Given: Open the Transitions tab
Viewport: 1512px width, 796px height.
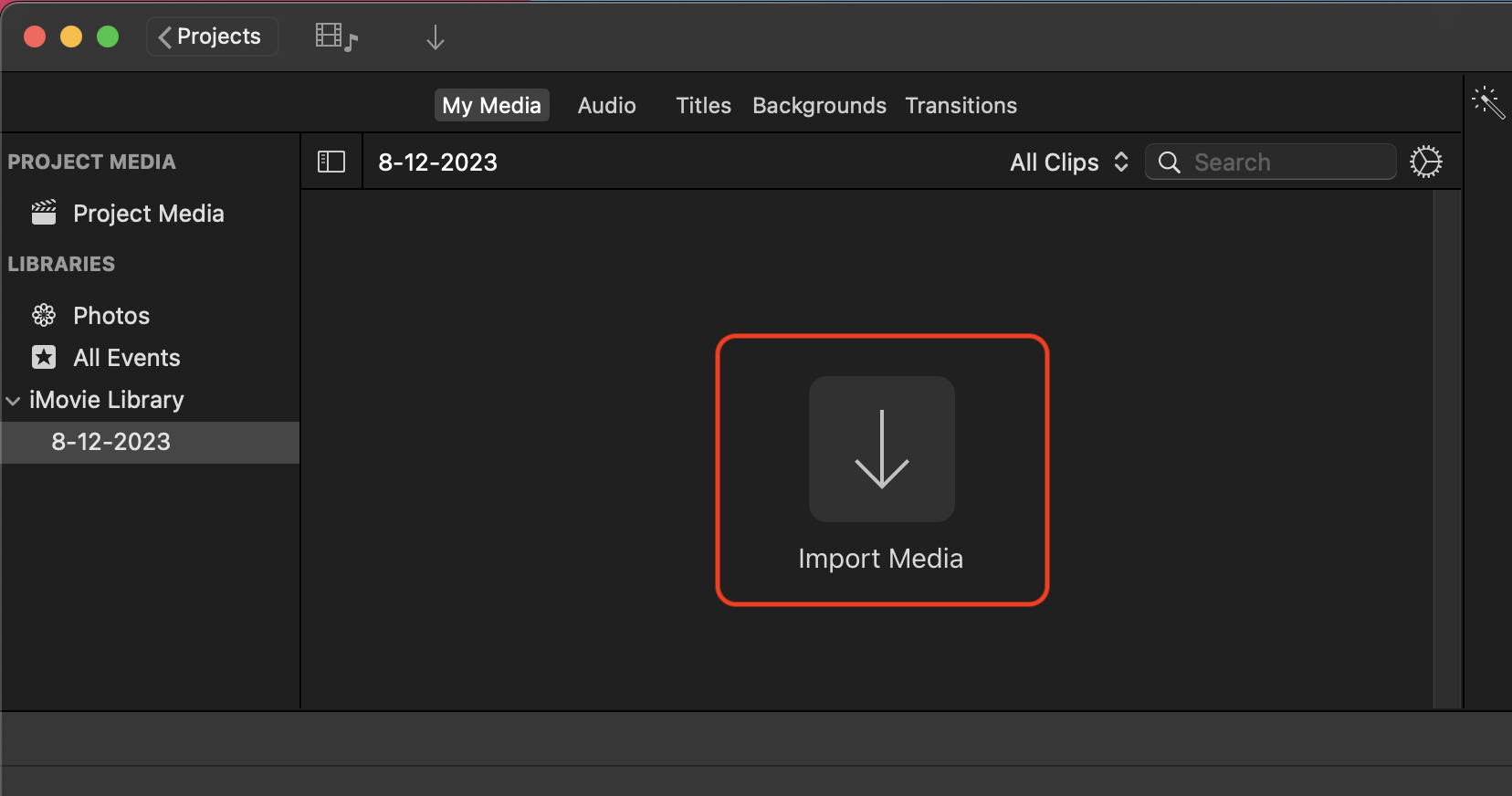Looking at the screenshot, I should pyautogui.click(x=961, y=105).
